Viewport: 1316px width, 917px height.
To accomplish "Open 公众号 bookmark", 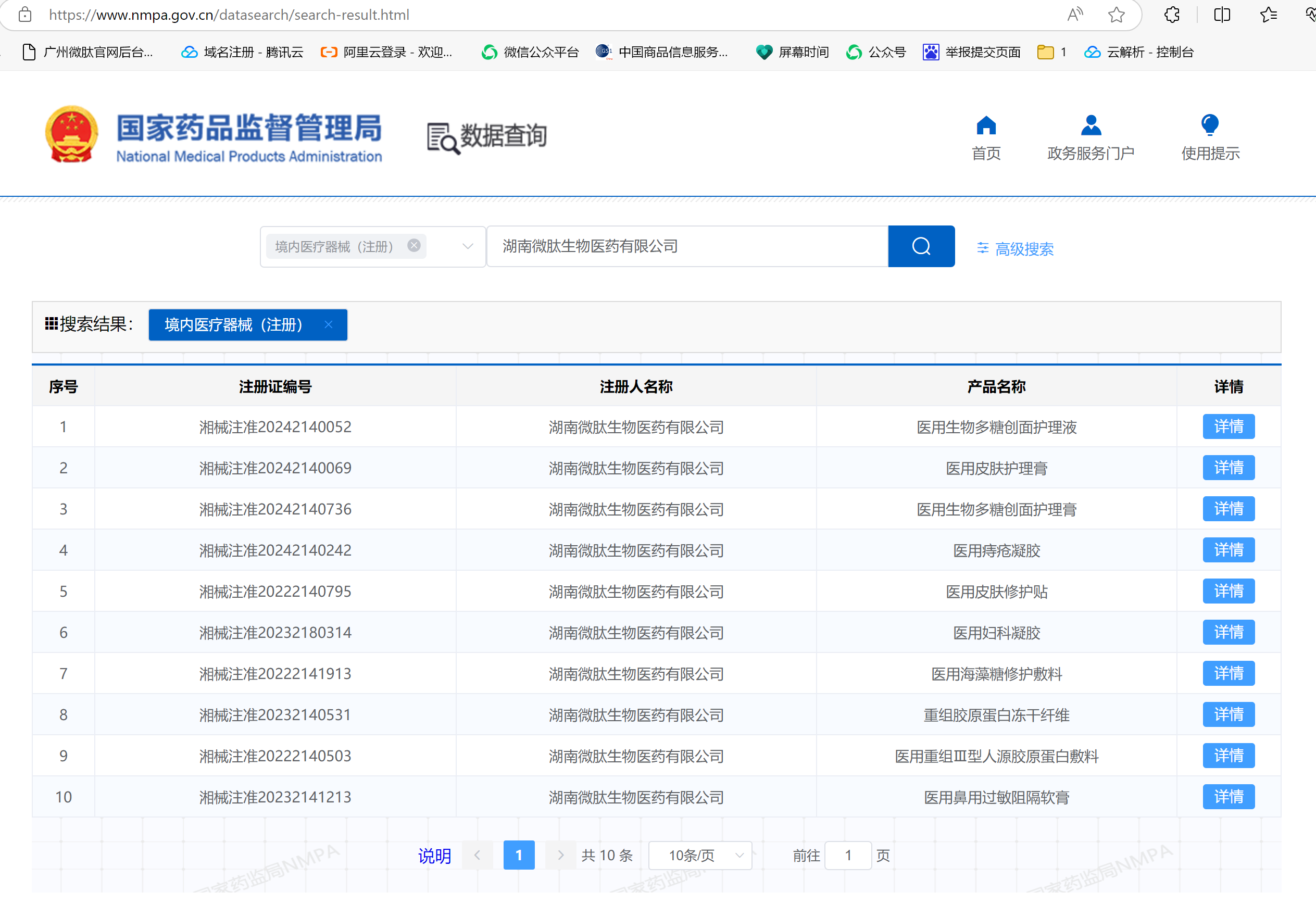I will tap(876, 52).
